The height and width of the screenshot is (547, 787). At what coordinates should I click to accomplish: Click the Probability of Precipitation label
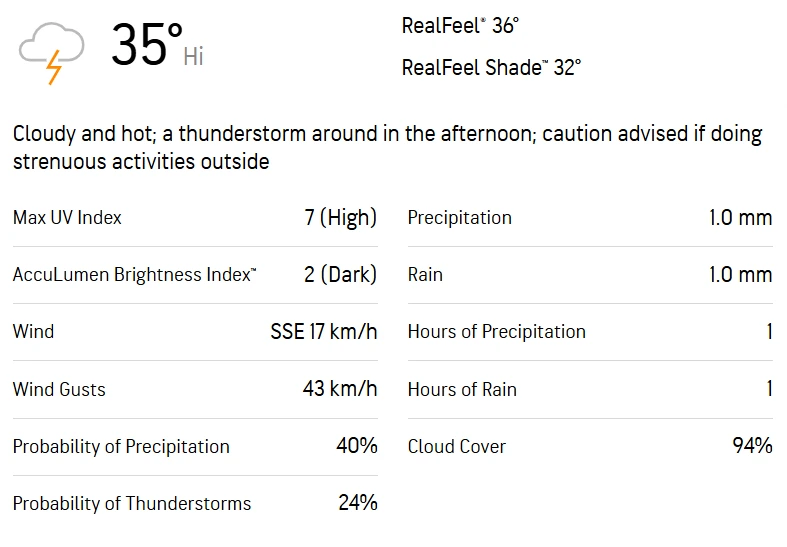(121, 446)
